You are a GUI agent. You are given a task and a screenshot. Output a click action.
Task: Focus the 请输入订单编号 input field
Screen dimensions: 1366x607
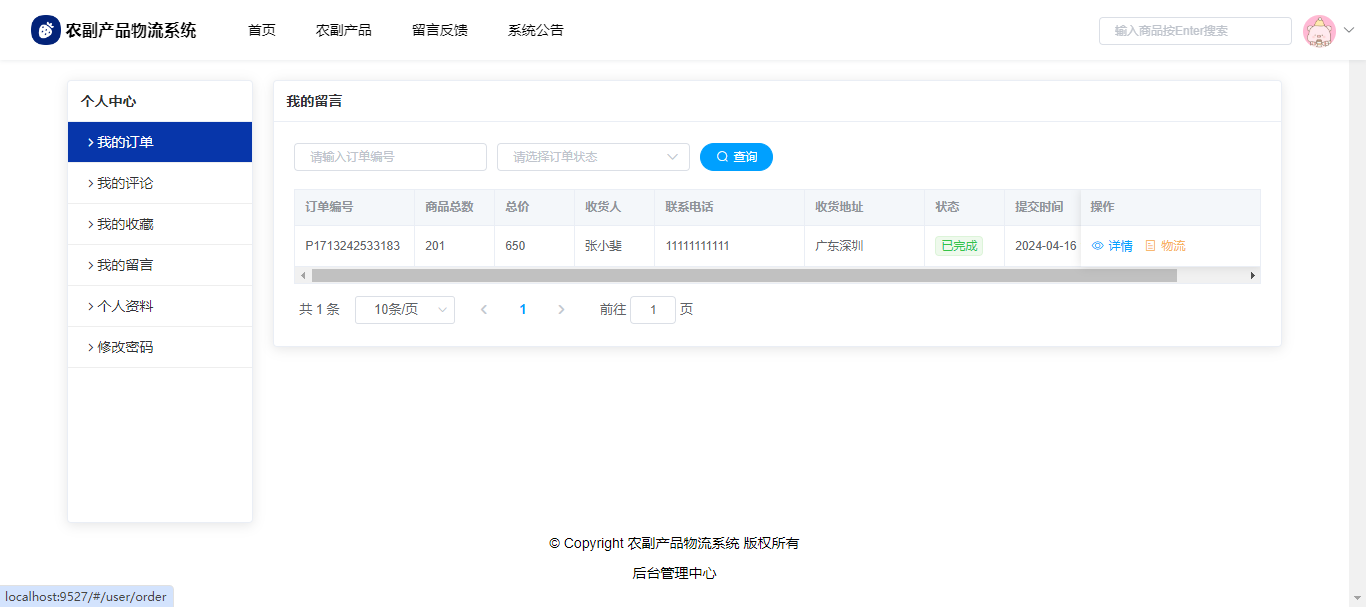point(390,157)
